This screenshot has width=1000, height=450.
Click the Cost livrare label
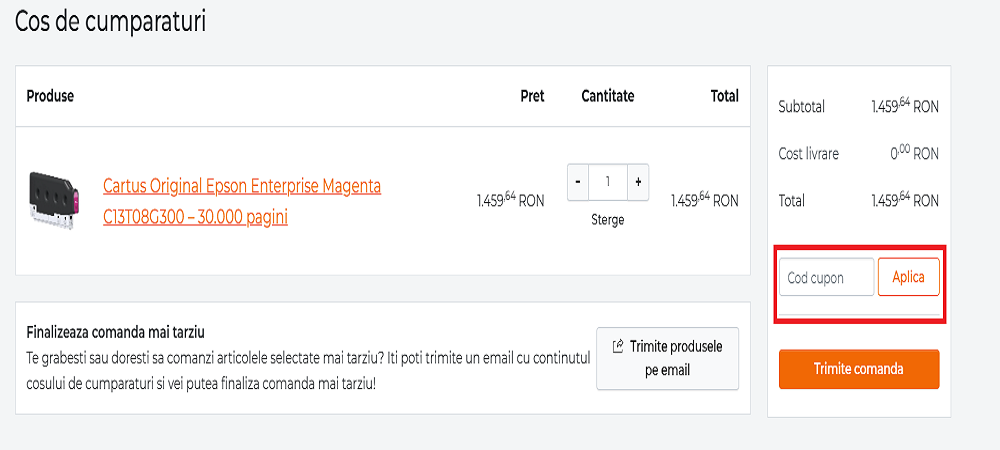(x=808, y=154)
